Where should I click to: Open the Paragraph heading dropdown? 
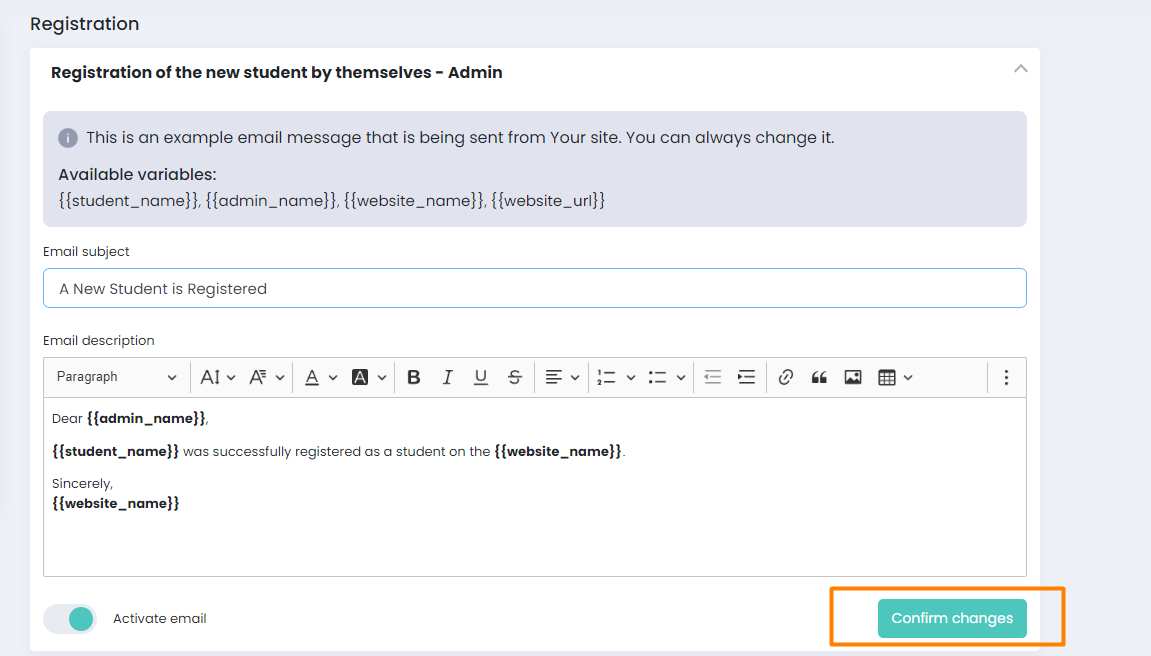pyautogui.click(x=117, y=377)
